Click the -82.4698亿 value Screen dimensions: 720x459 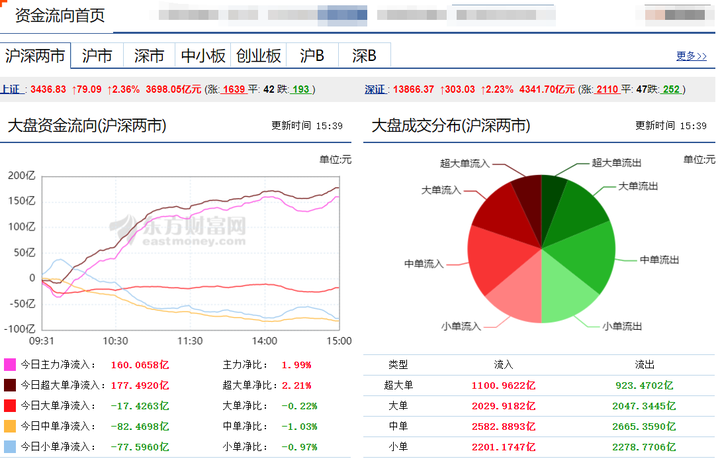point(140,426)
